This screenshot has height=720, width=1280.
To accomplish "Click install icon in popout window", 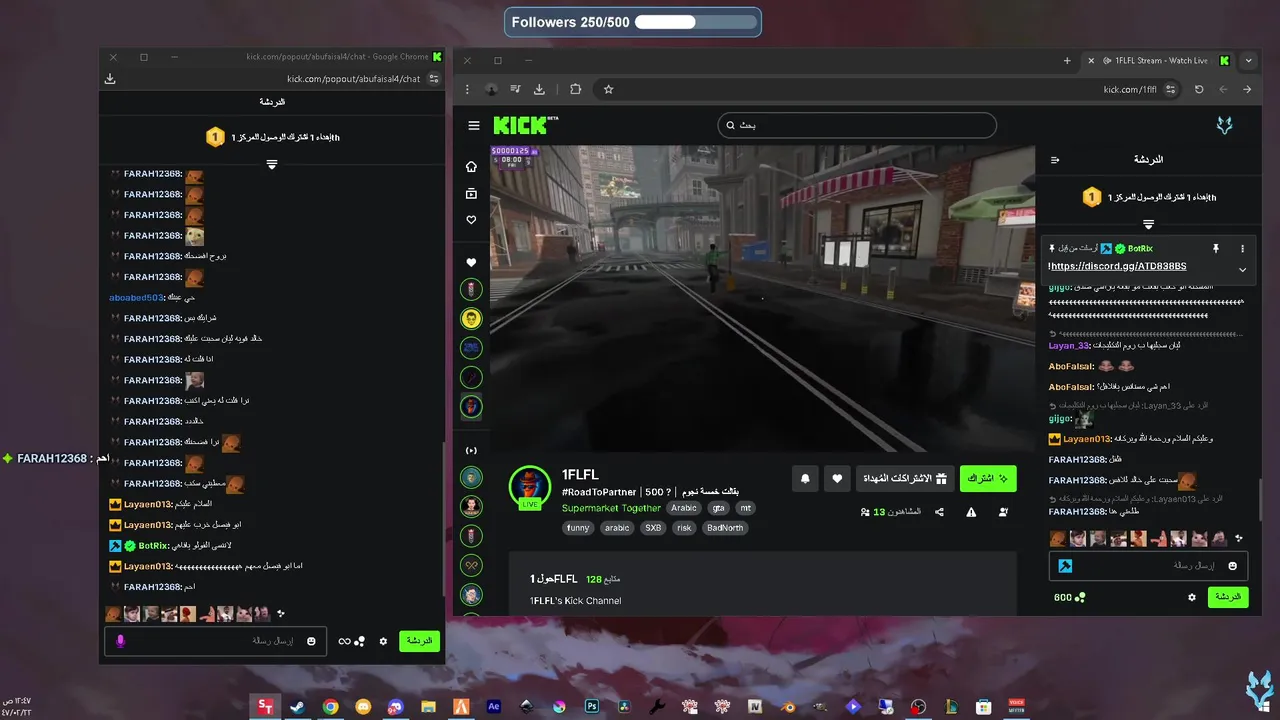I will [110, 79].
